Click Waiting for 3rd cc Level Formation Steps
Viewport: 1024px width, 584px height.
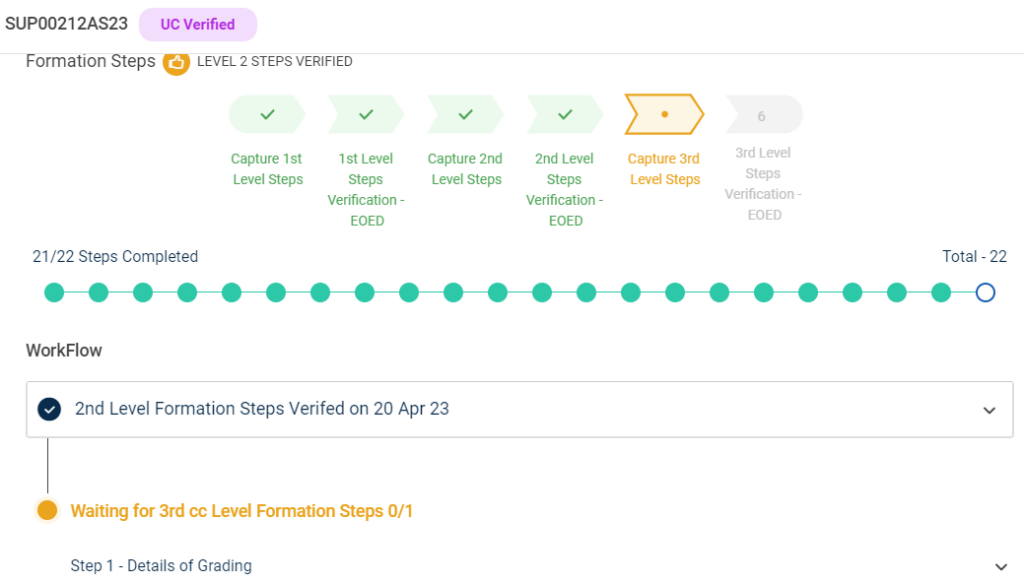point(242,511)
